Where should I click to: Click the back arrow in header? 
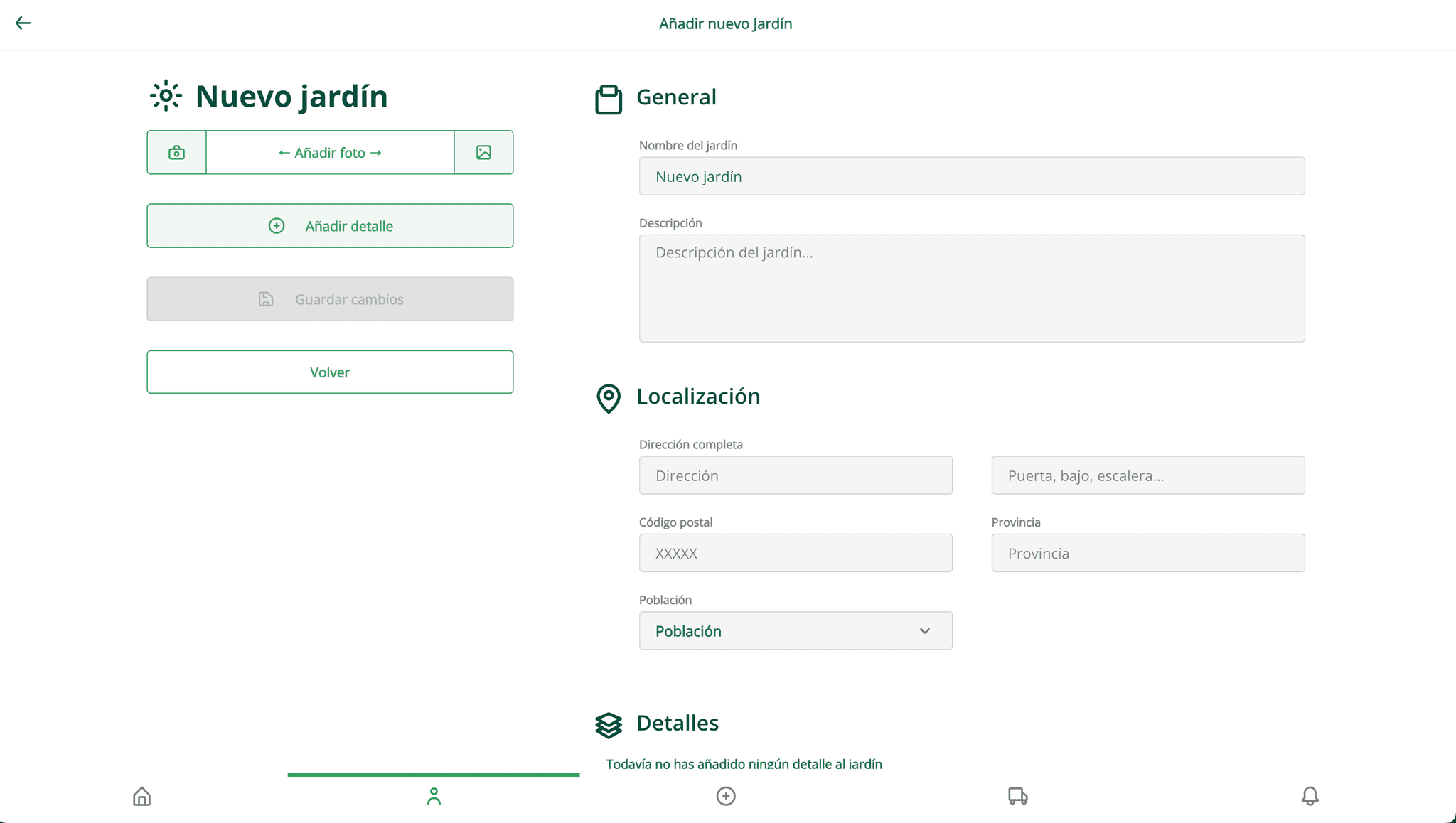tap(23, 23)
